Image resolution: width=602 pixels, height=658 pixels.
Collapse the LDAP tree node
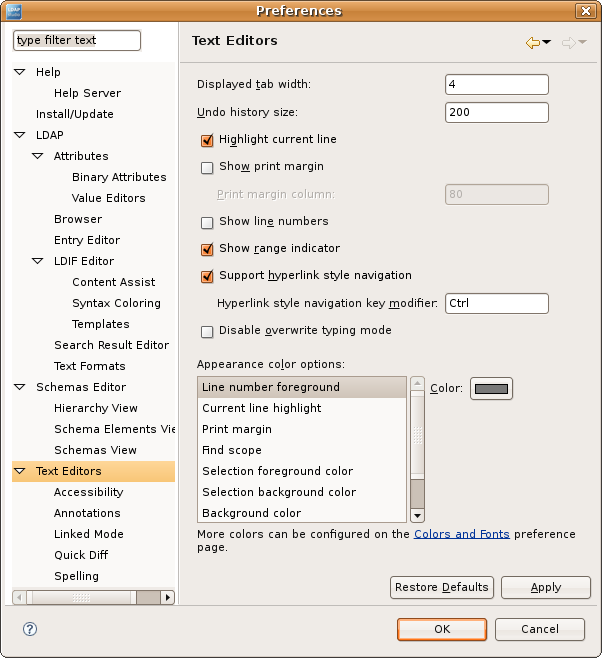coord(20,135)
